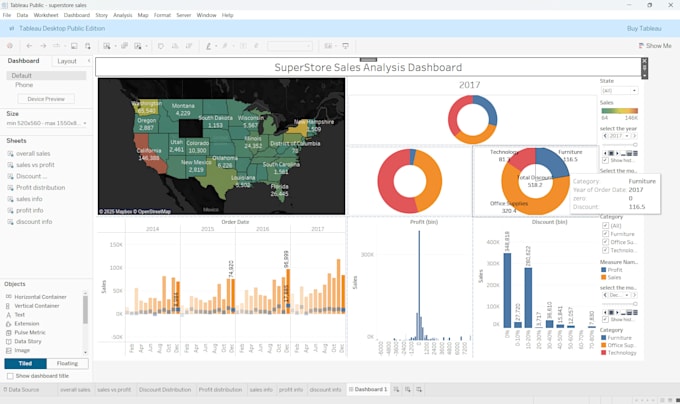Screen dimensions: 680x404
Task: Click the Sales color legend gradient
Action: point(619,111)
